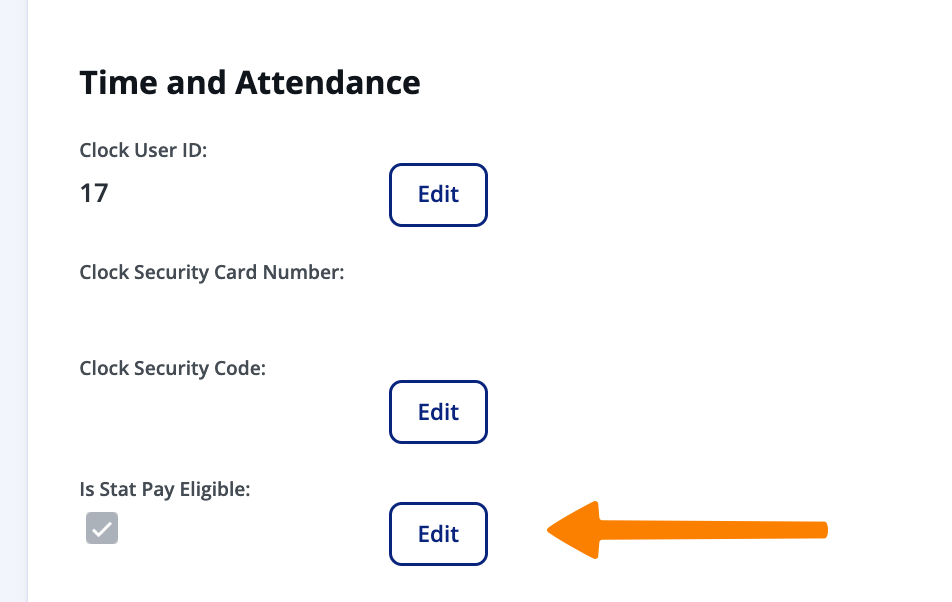Image resolution: width=952 pixels, height=602 pixels.
Task: Click the word Eligible in Stat Pay label
Action: [215, 489]
